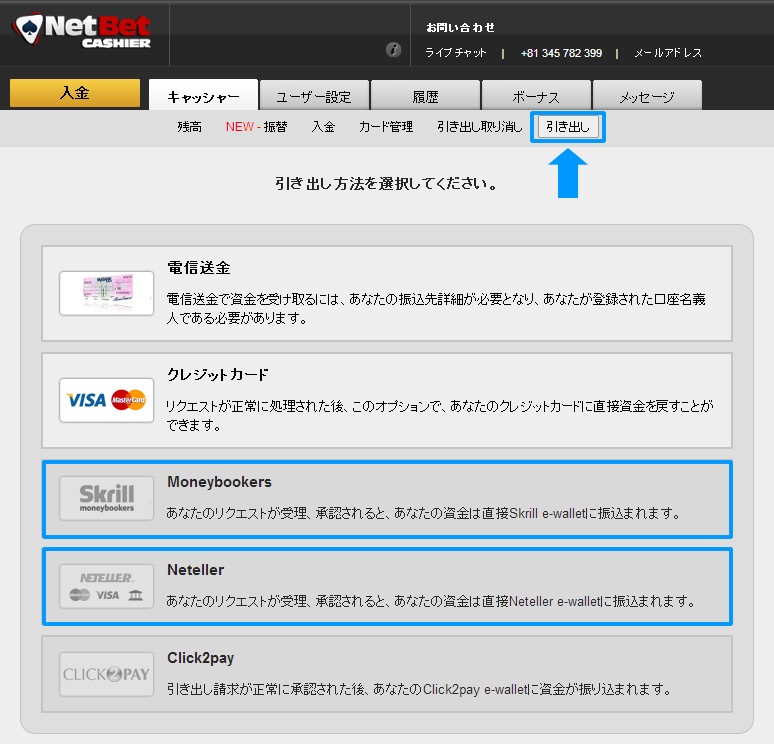Screen dimensions: 774x744
Task: Click the Visa MasterCard logo
Action: [107, 400]
